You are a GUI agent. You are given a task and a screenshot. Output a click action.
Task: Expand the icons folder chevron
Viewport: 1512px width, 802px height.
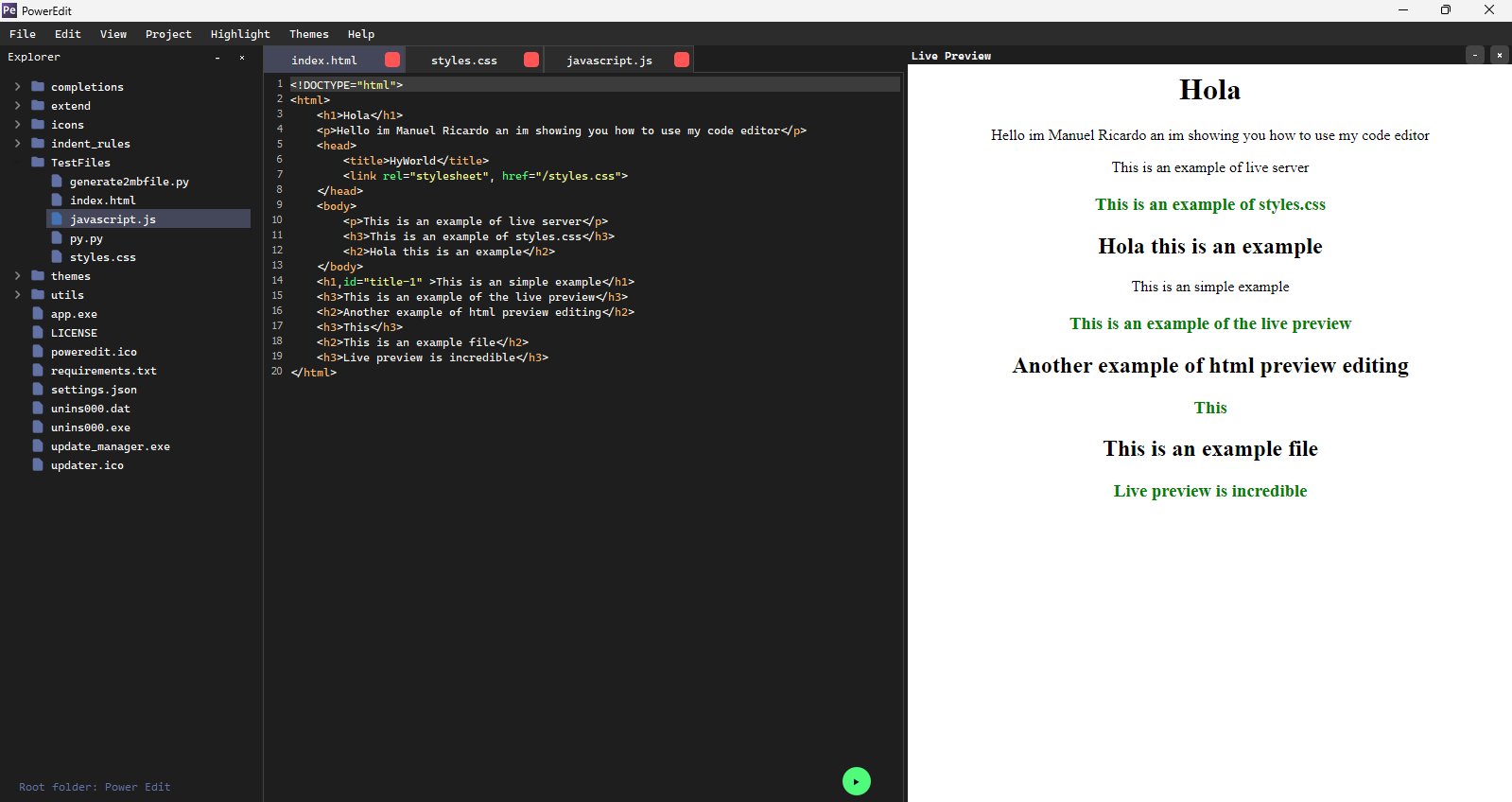click(x=17, y=124)
